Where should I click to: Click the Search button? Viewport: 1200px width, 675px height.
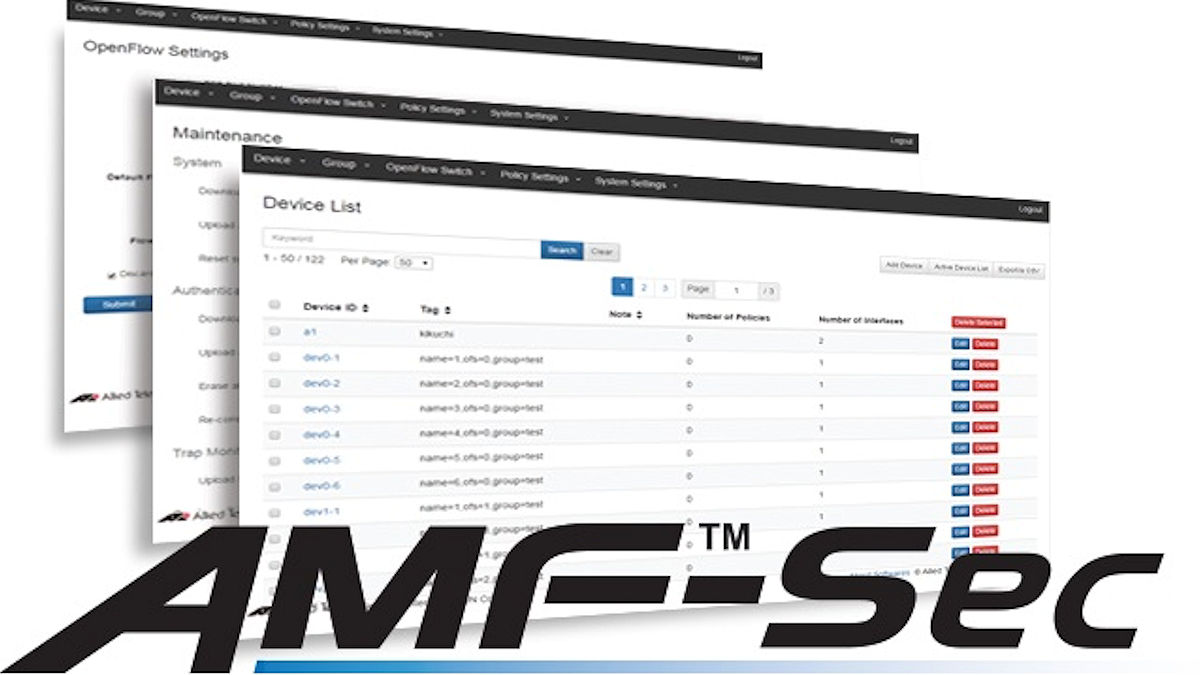(562, 251)
